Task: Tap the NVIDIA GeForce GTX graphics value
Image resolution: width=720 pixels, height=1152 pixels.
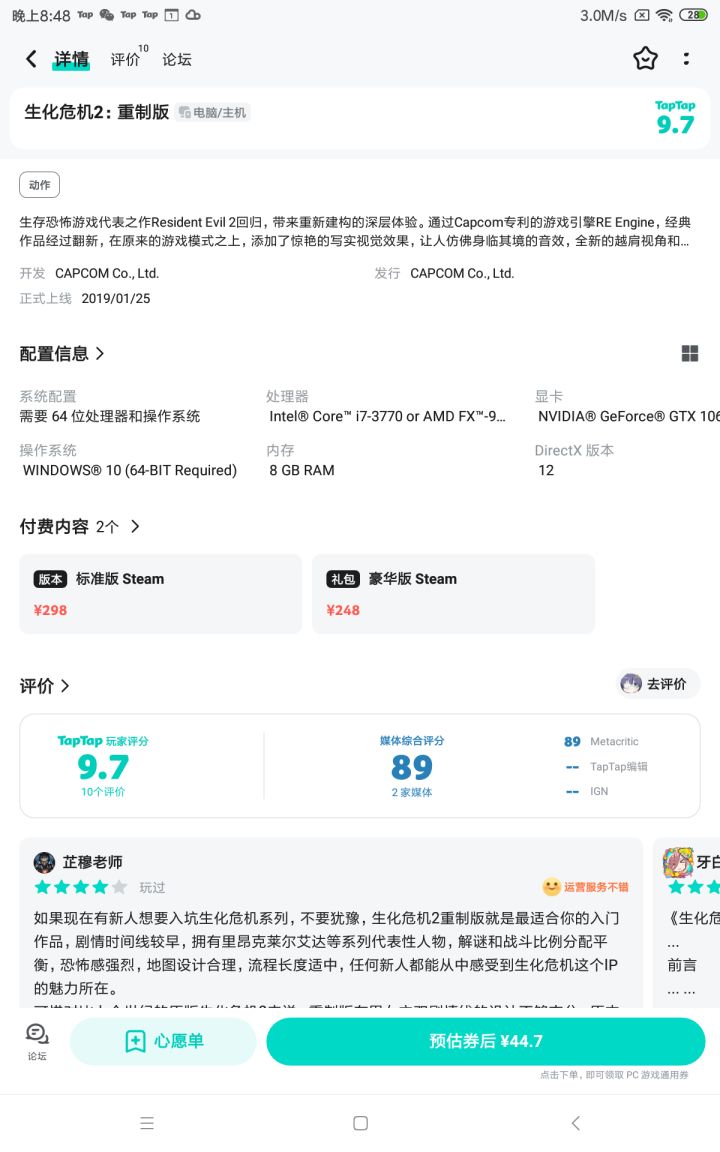Action: [629, 416]
